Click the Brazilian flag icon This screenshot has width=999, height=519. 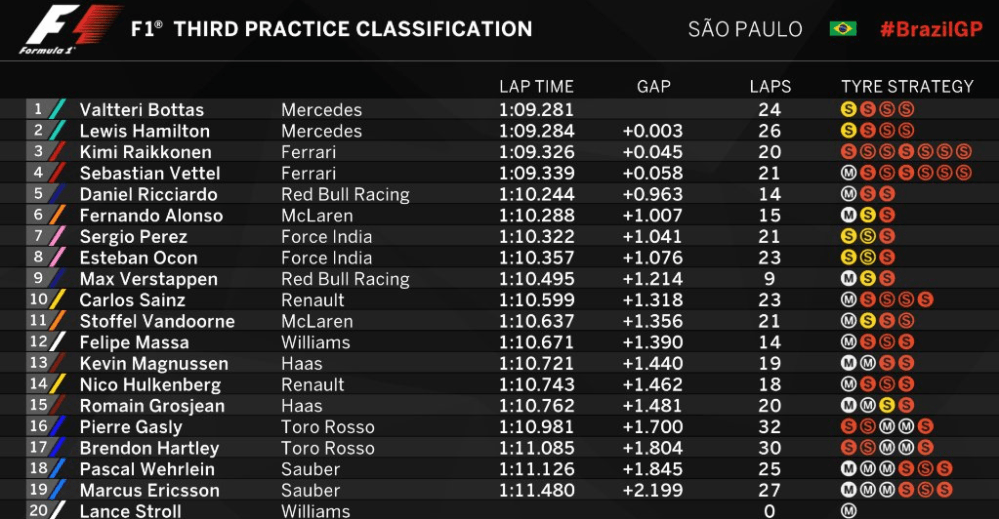pyautogui.click(x=843, y=29)
